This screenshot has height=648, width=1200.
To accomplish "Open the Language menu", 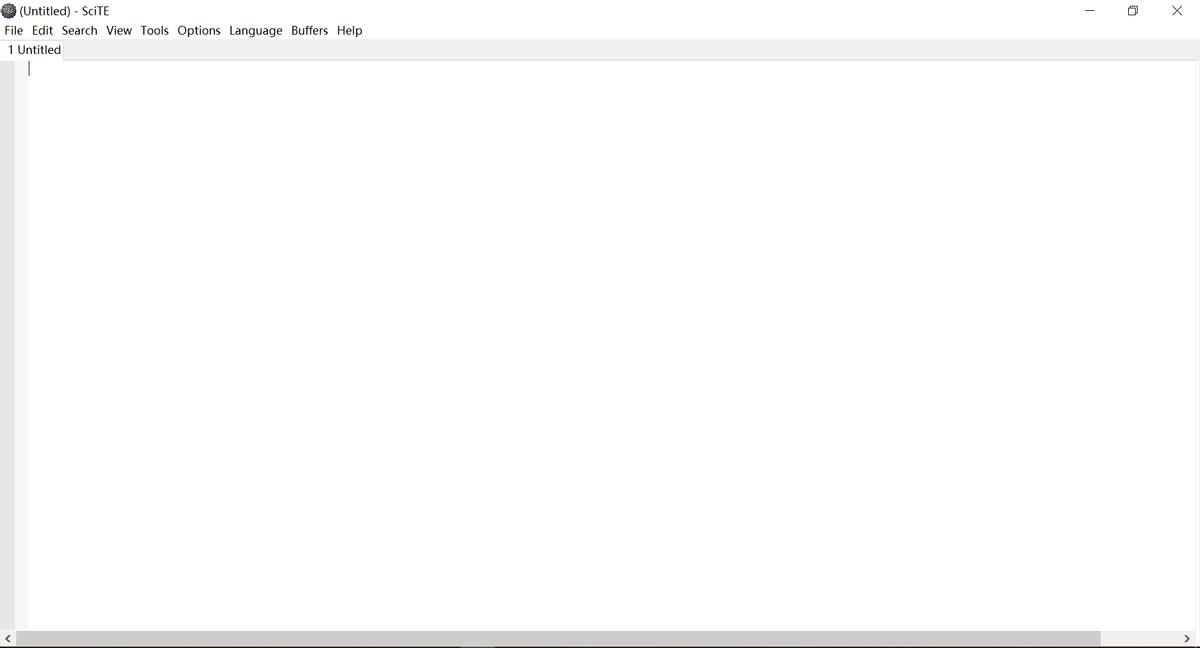I will pos(255,30).
